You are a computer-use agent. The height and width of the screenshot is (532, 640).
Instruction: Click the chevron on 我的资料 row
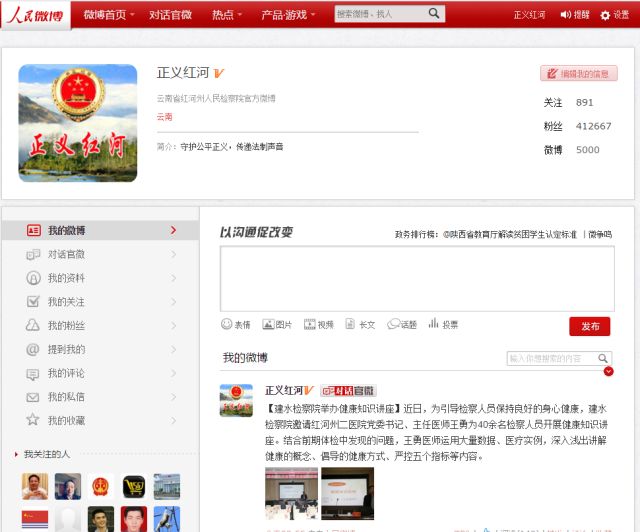(x=173, y=278)
